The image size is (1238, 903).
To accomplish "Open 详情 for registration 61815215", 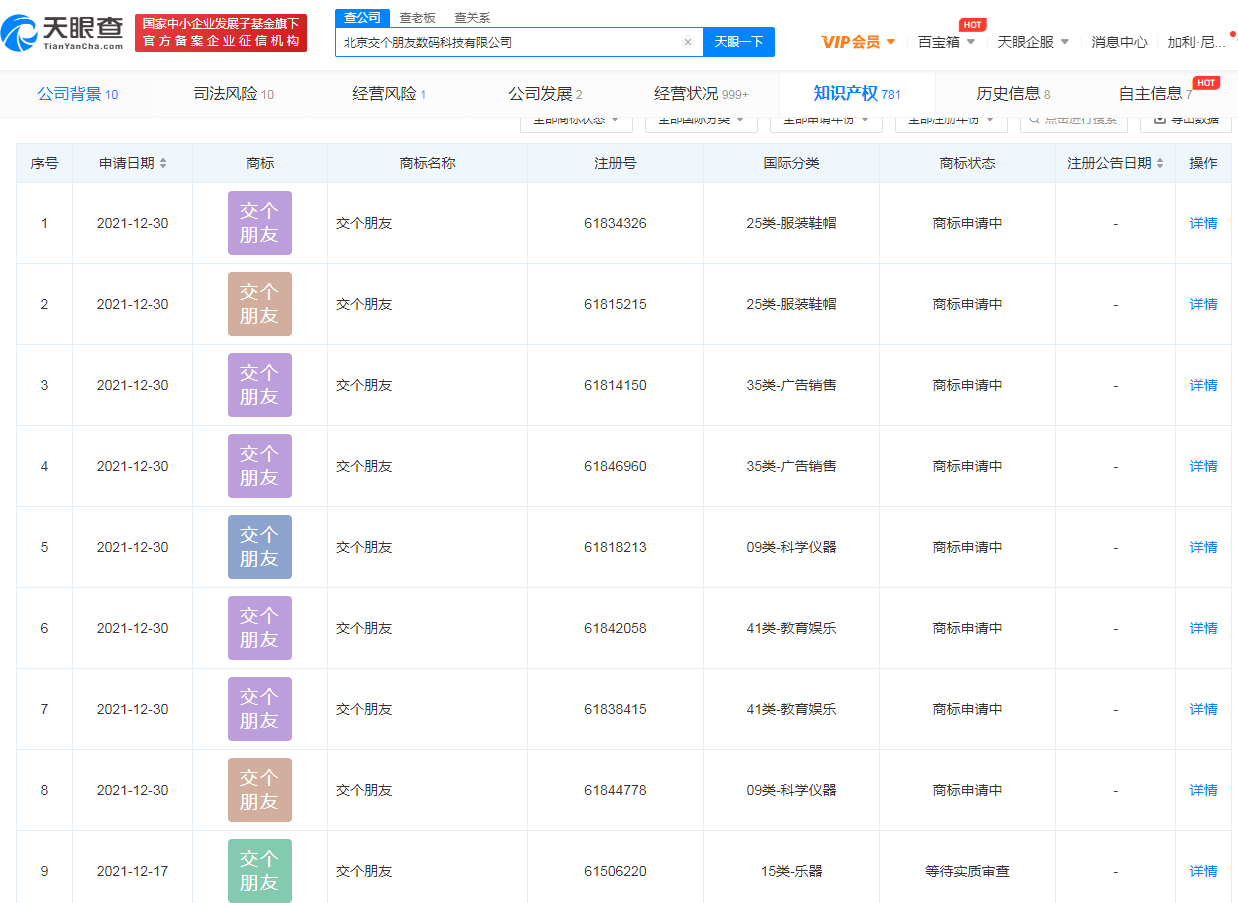I will 1204,304.
